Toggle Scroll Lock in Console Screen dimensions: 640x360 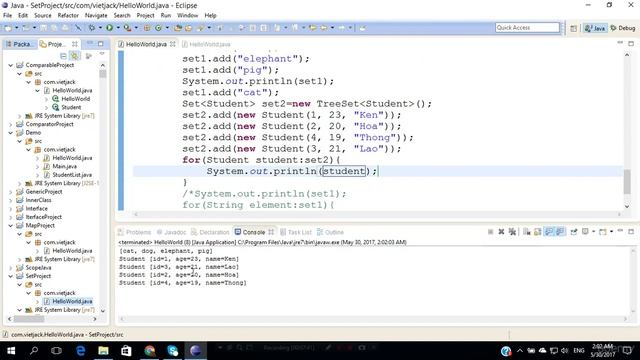coord(538,232)
